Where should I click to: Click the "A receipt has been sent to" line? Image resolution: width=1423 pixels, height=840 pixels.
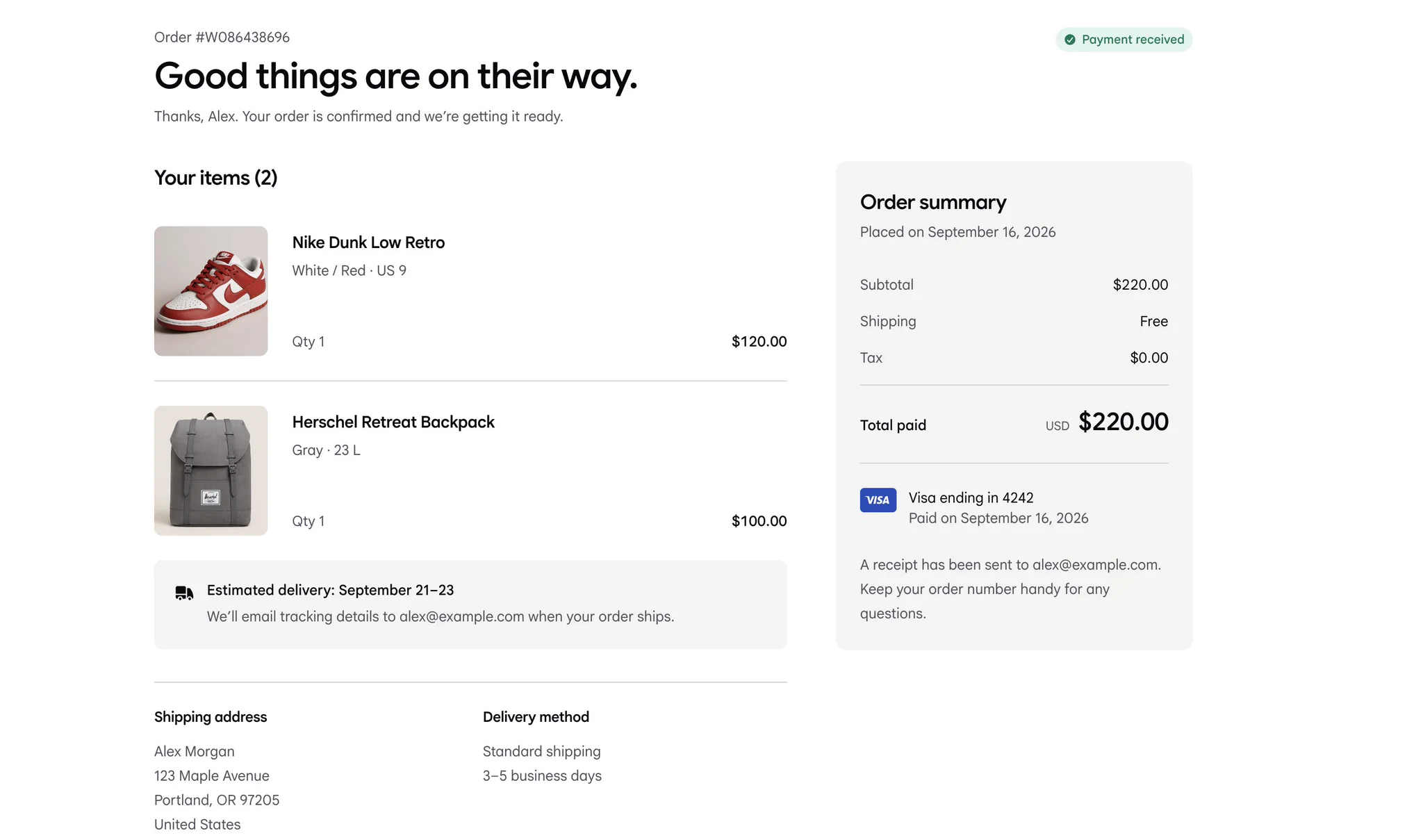coord(1010,565)
